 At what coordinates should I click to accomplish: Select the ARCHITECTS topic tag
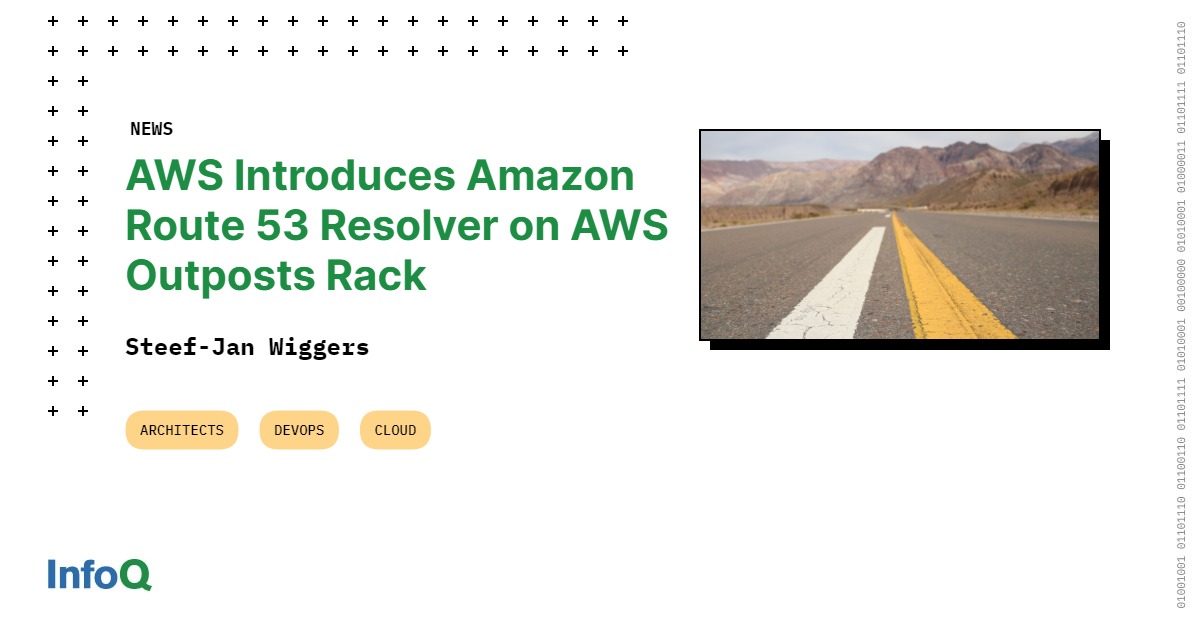tap(182, 430)
